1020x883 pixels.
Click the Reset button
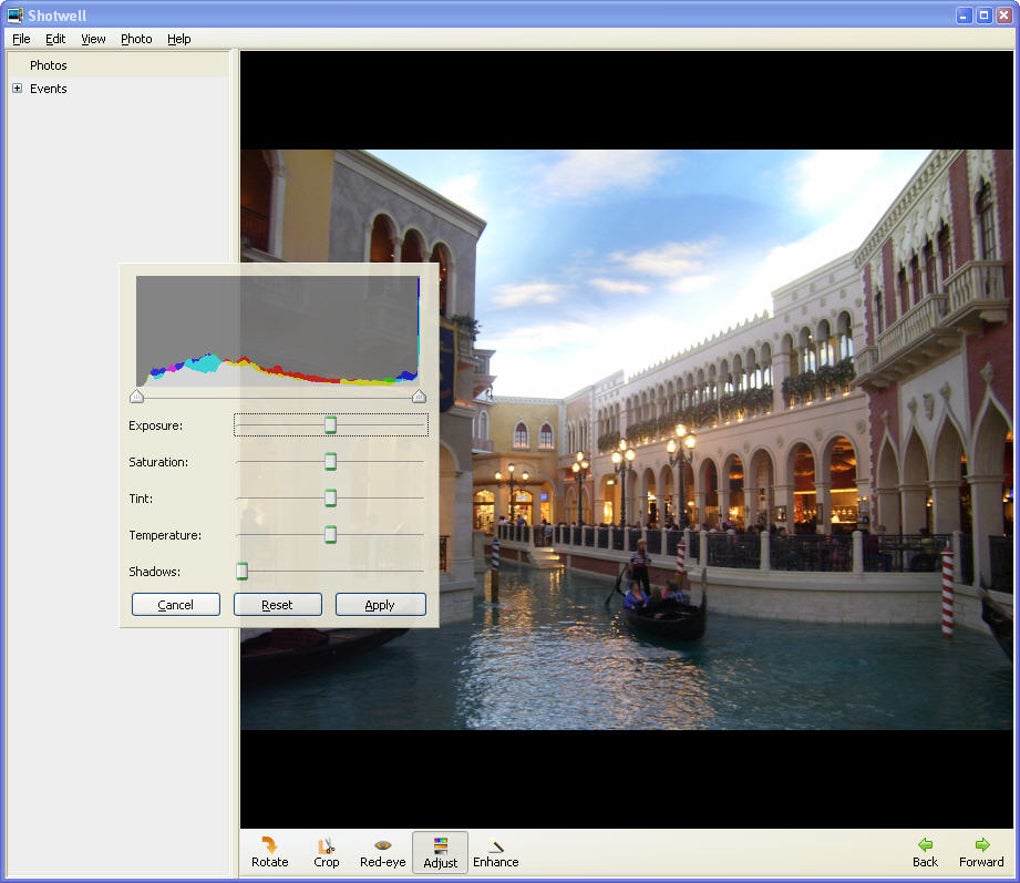278,605
